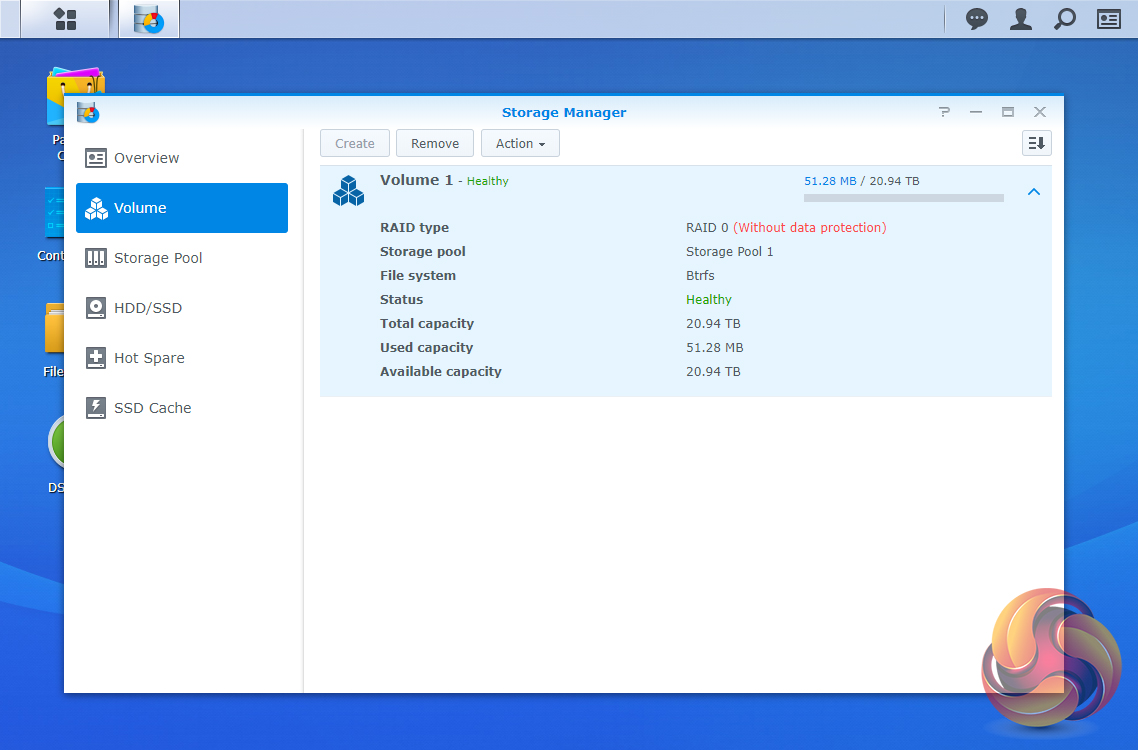
Task: Click the sort order icon button
Action: pyautogui.click(x=1036, y=143)
